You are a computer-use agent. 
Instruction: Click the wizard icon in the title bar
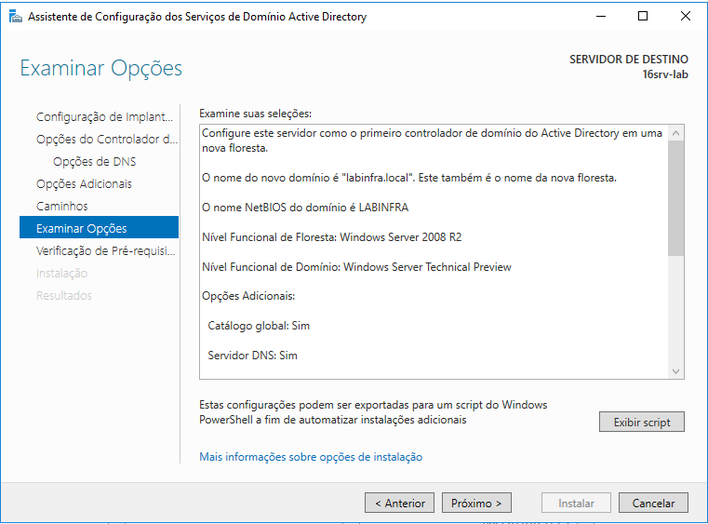(15, 17)
